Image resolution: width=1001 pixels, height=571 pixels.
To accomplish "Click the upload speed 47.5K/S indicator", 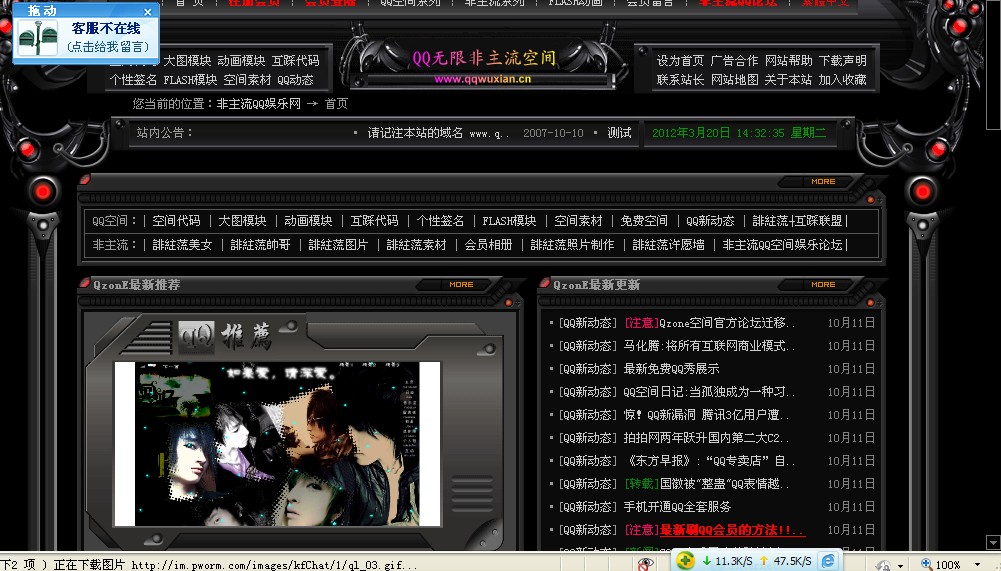I will pos(785,561).
